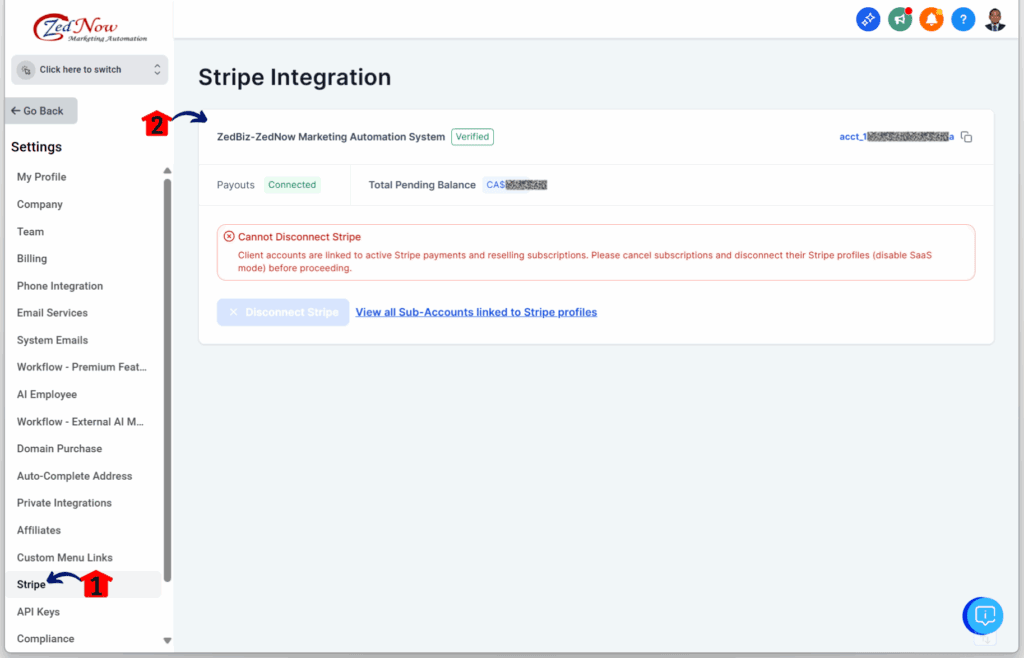Click the Cannot Disconnect Stripe title
This screenshot has height=658, width=1024.
pyautogui.click(x=299, y=237)
